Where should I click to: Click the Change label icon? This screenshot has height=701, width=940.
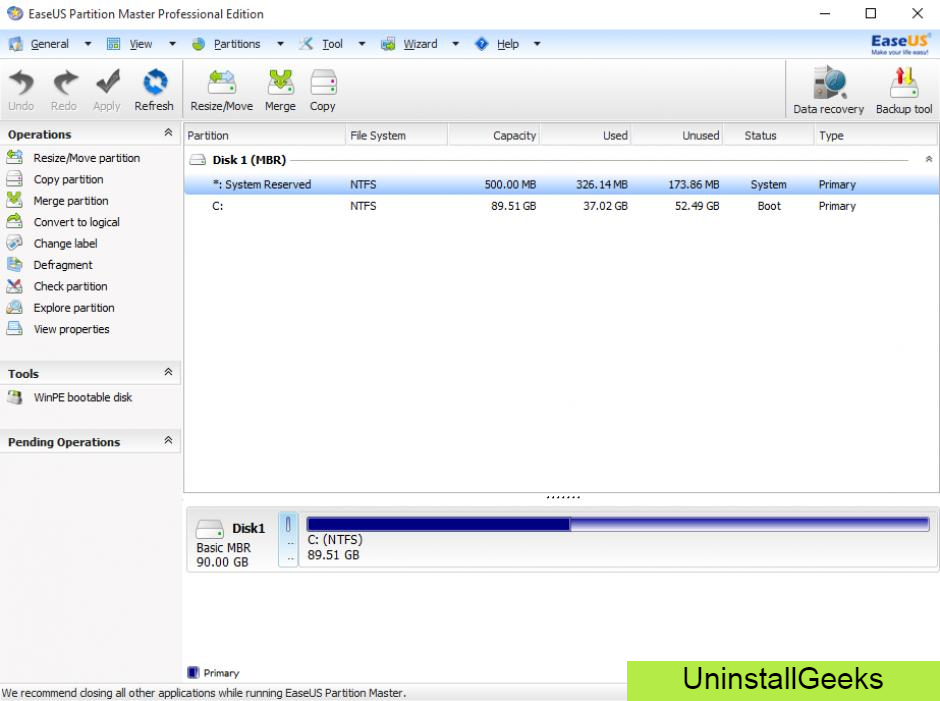[x=14, y=243]
